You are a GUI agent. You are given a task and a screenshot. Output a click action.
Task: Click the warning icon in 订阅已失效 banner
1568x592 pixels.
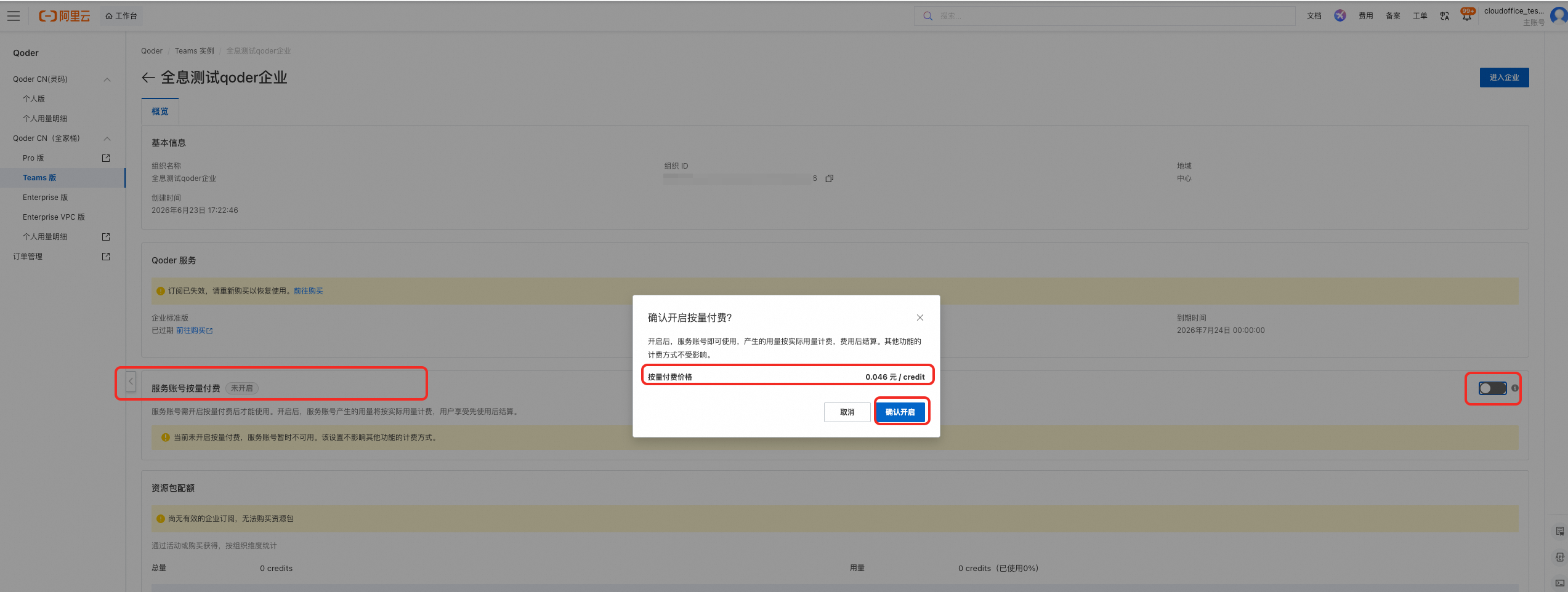(x=161, y=291)
